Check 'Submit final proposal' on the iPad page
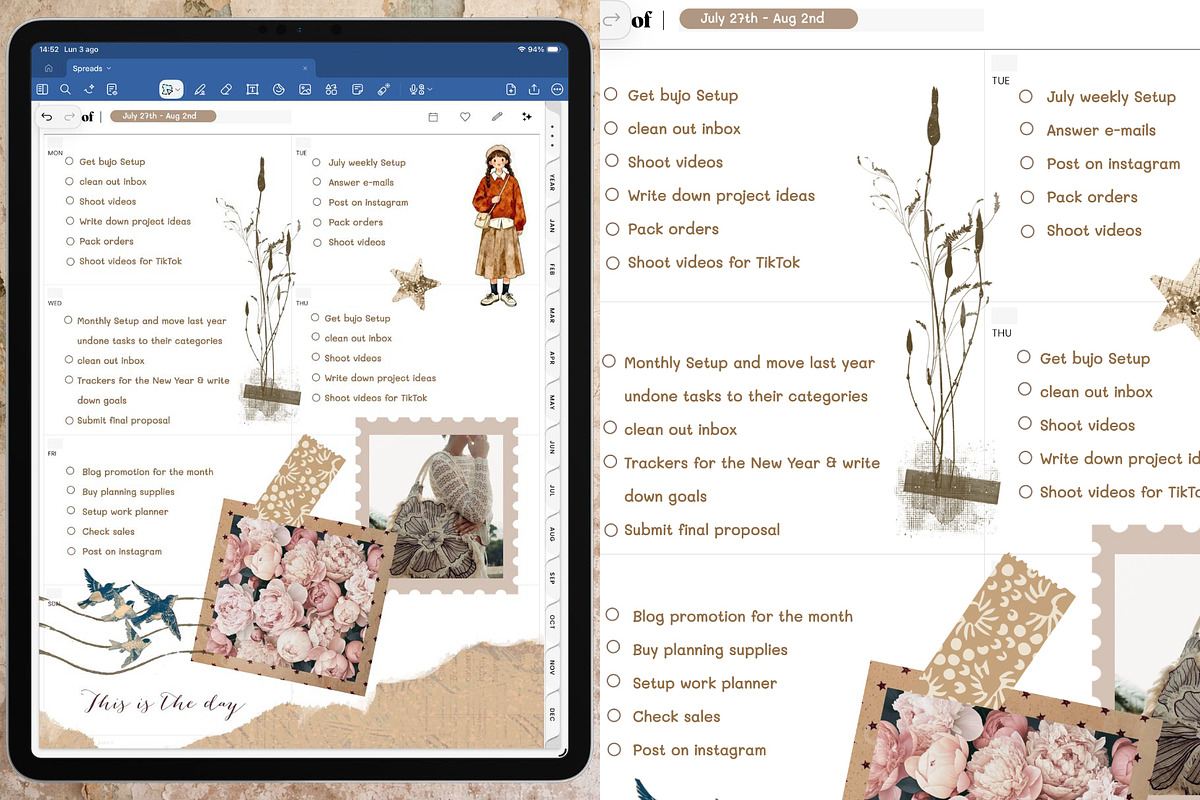Image resolution: width=1200 pixels, height=800 pixels. (x=68, y=420)
